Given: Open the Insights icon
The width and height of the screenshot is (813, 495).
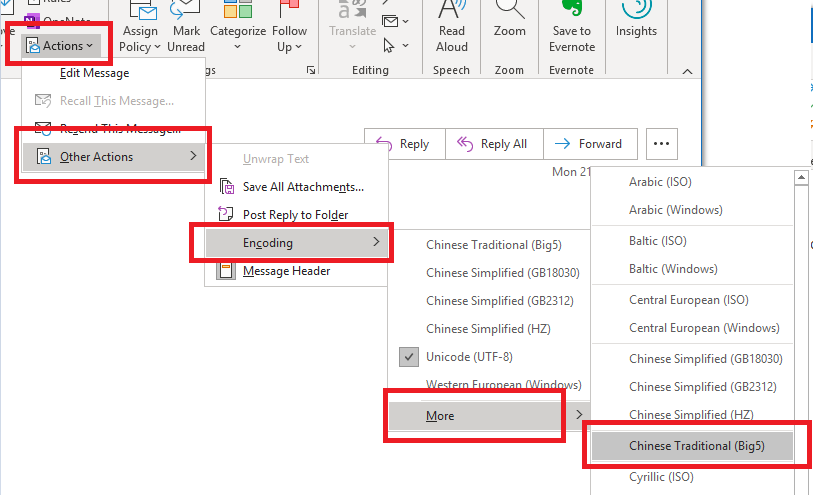Looking at the screenshot, I should (636, 8).
